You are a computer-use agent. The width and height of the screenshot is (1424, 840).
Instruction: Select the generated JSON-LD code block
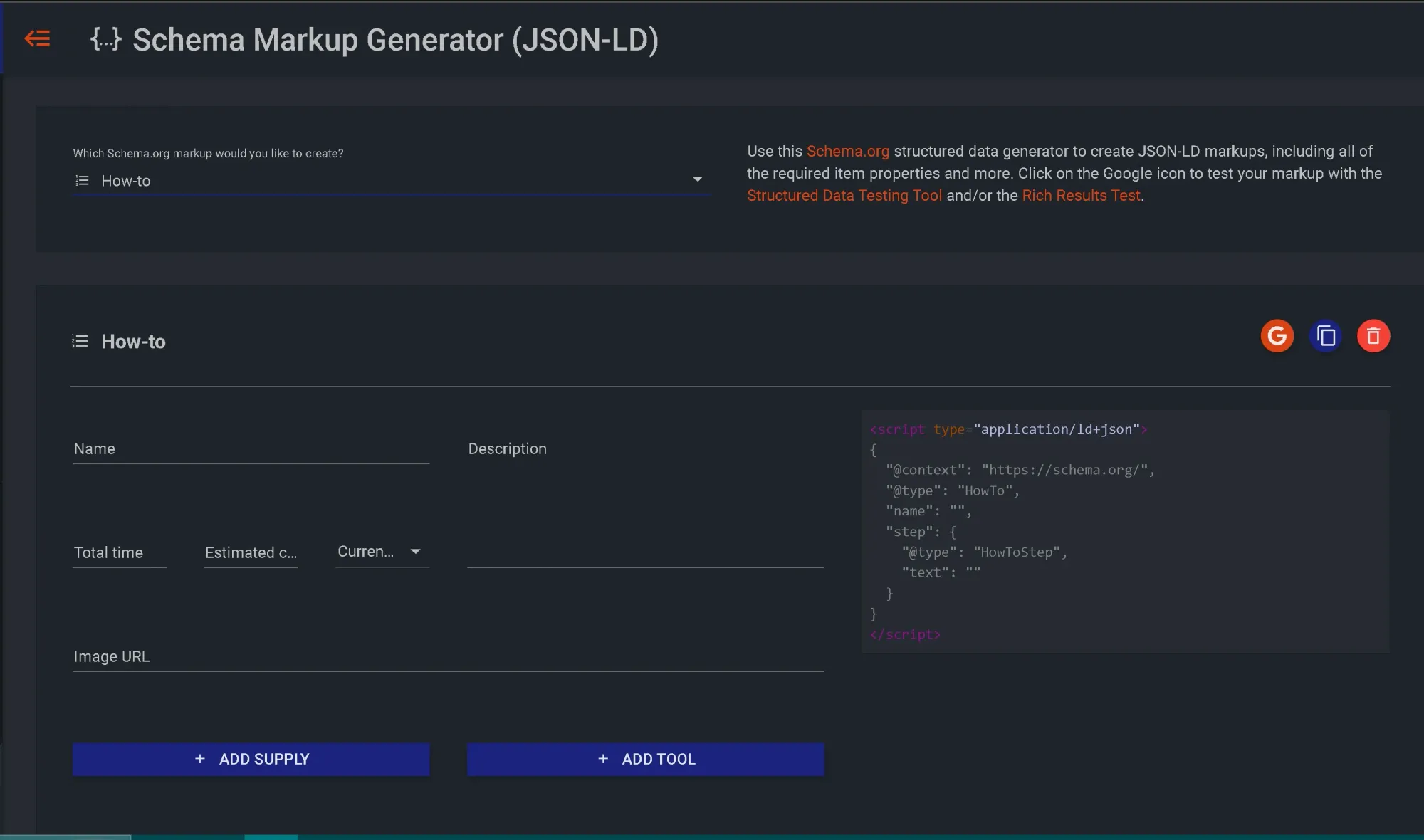tap(1125, 530)
